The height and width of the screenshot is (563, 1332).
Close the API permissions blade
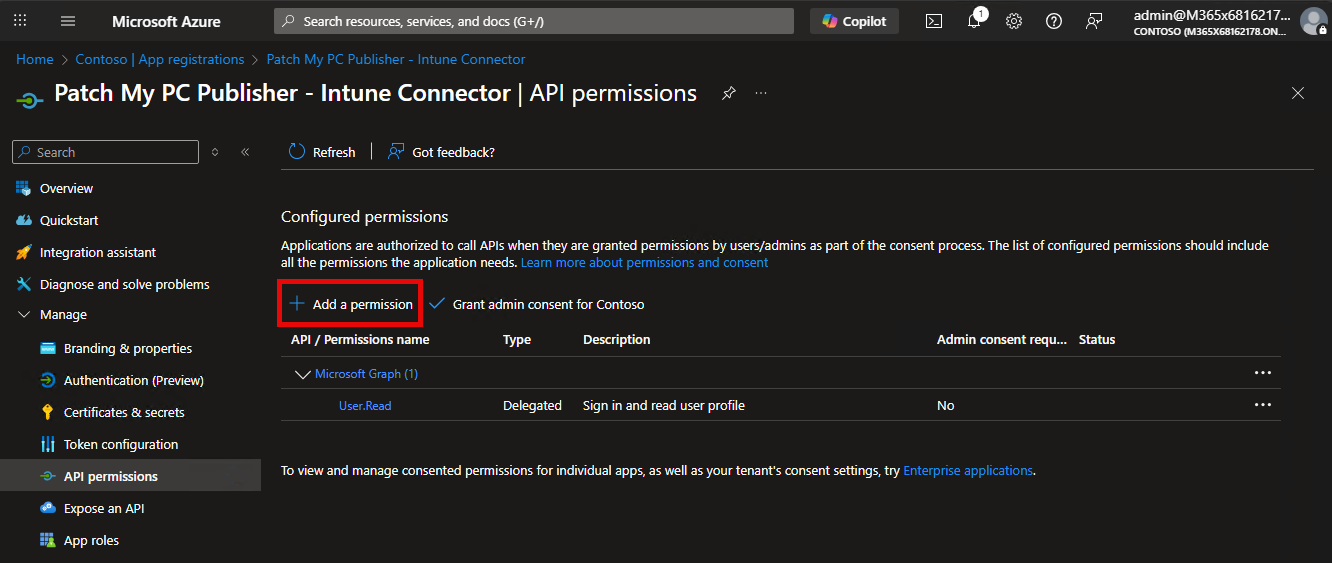[1298, 93]
